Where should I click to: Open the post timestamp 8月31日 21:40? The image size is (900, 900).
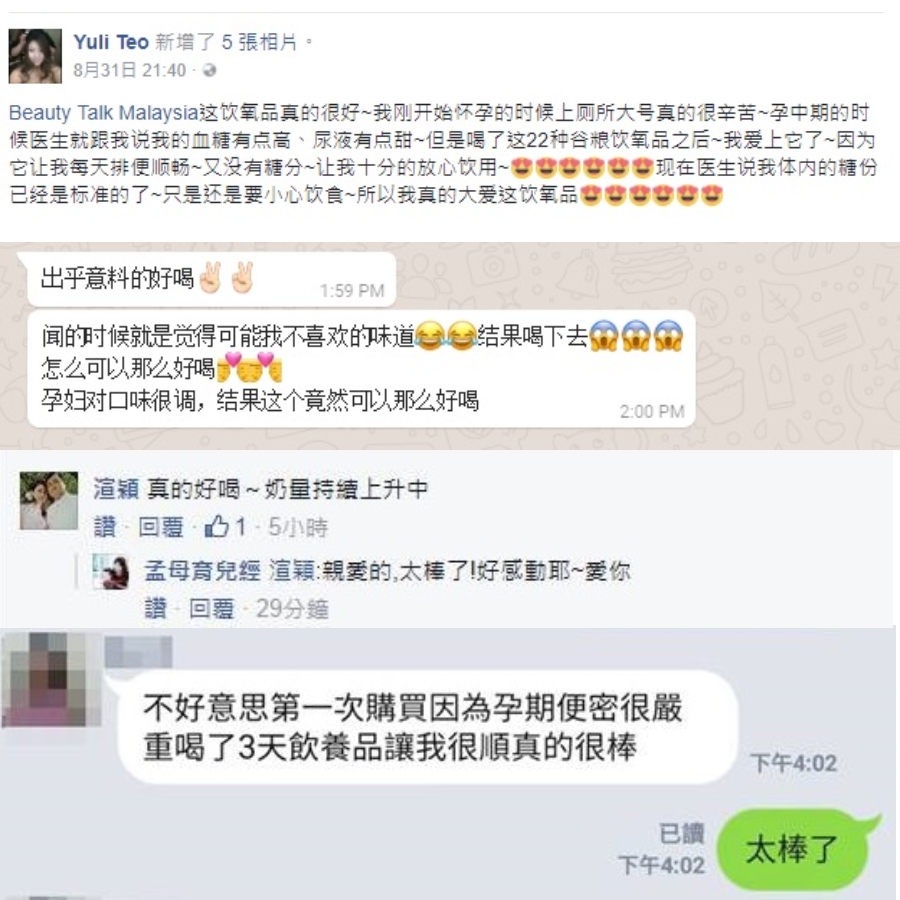pos(130,70)
